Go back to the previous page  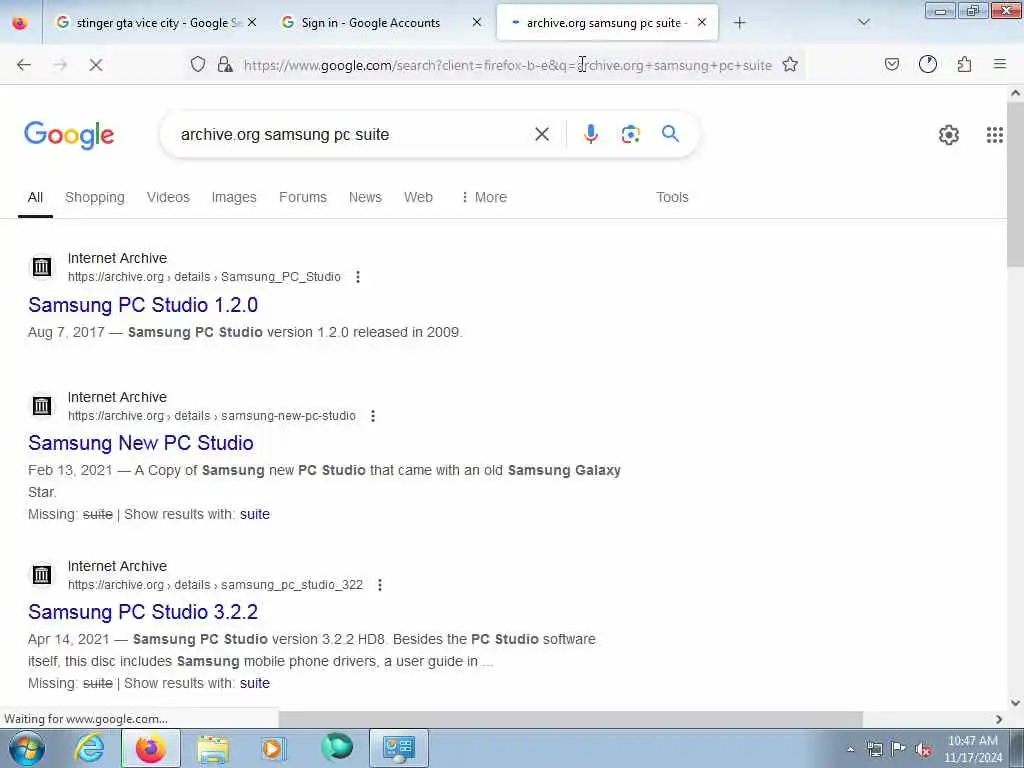(x=24, y=65)
